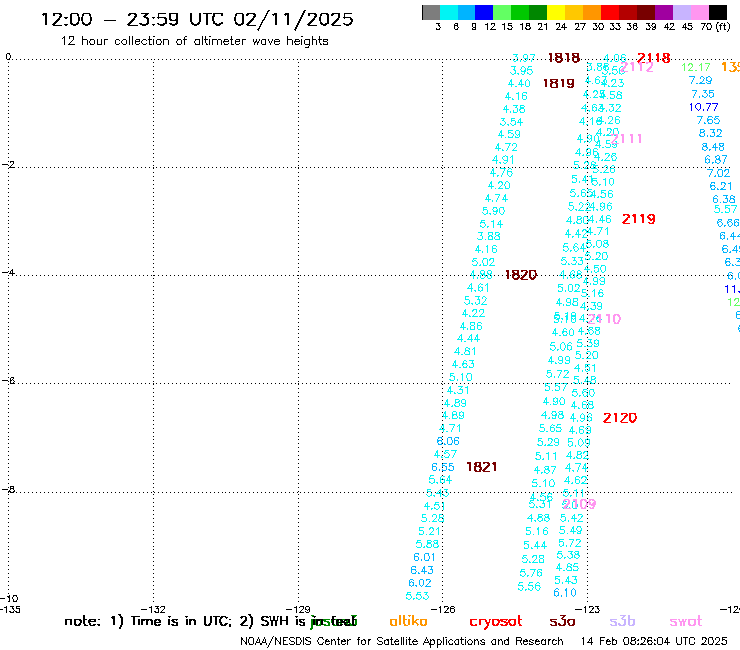The image size is (740, 650).
Task: Click the s3a time label 1820
Action: [521, 275]
